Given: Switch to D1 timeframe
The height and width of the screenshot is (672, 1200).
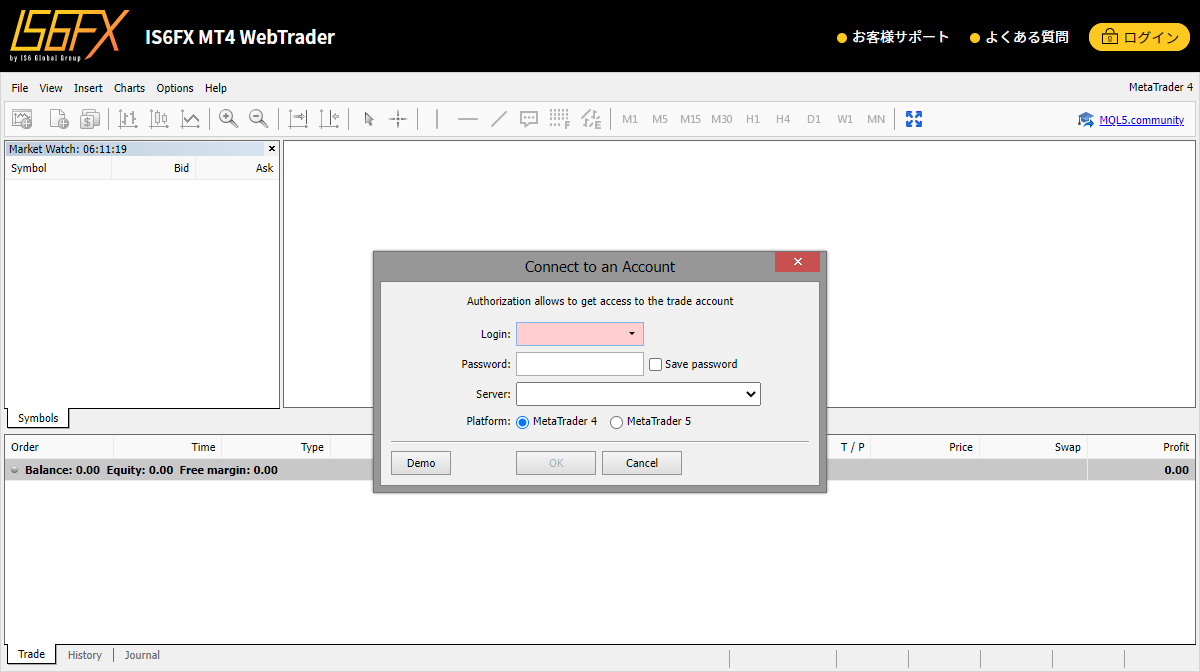Looking at the screenshot, I should 814,119.
